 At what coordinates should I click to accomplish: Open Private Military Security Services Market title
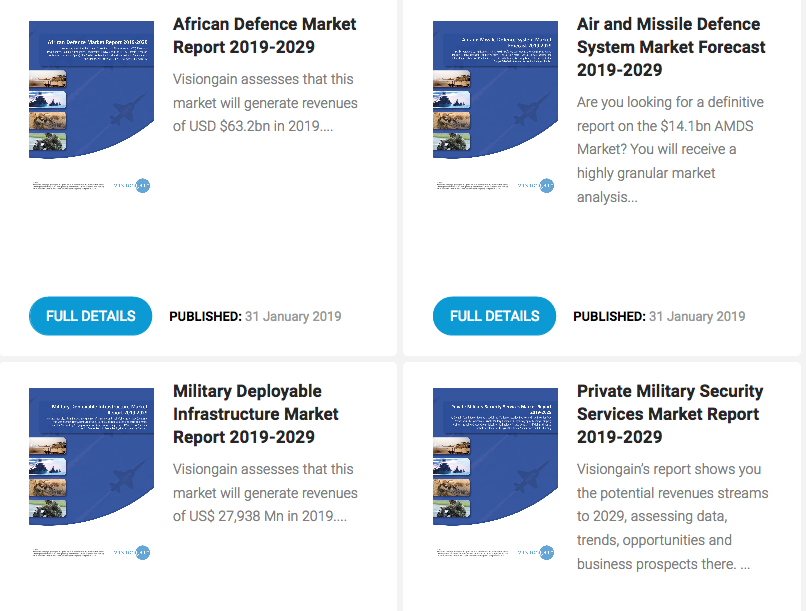click(669, 414)
